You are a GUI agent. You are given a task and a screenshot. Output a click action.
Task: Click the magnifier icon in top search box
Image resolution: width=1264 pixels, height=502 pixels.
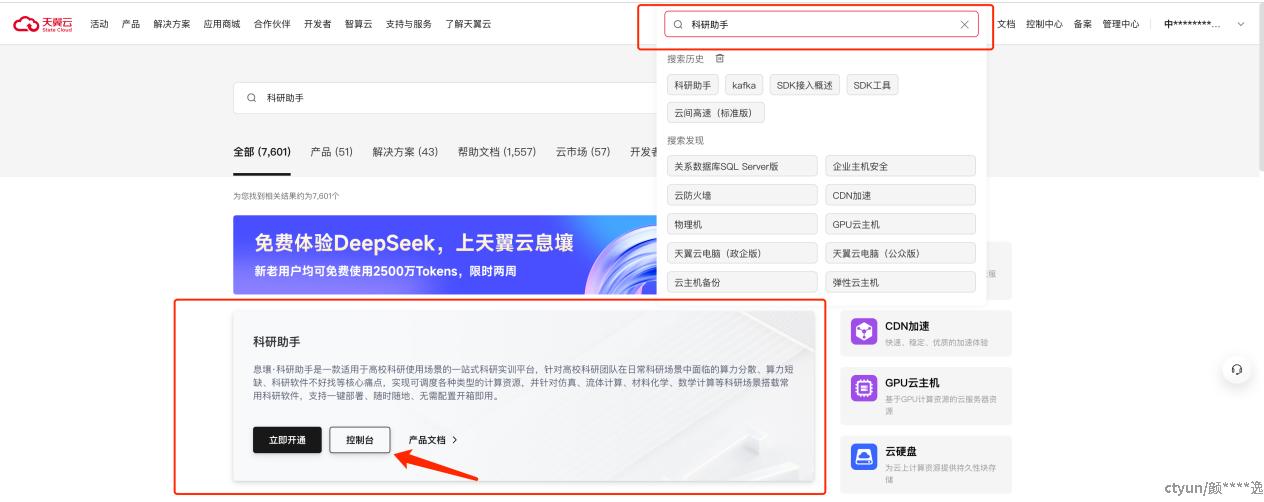tap(678, 25)
